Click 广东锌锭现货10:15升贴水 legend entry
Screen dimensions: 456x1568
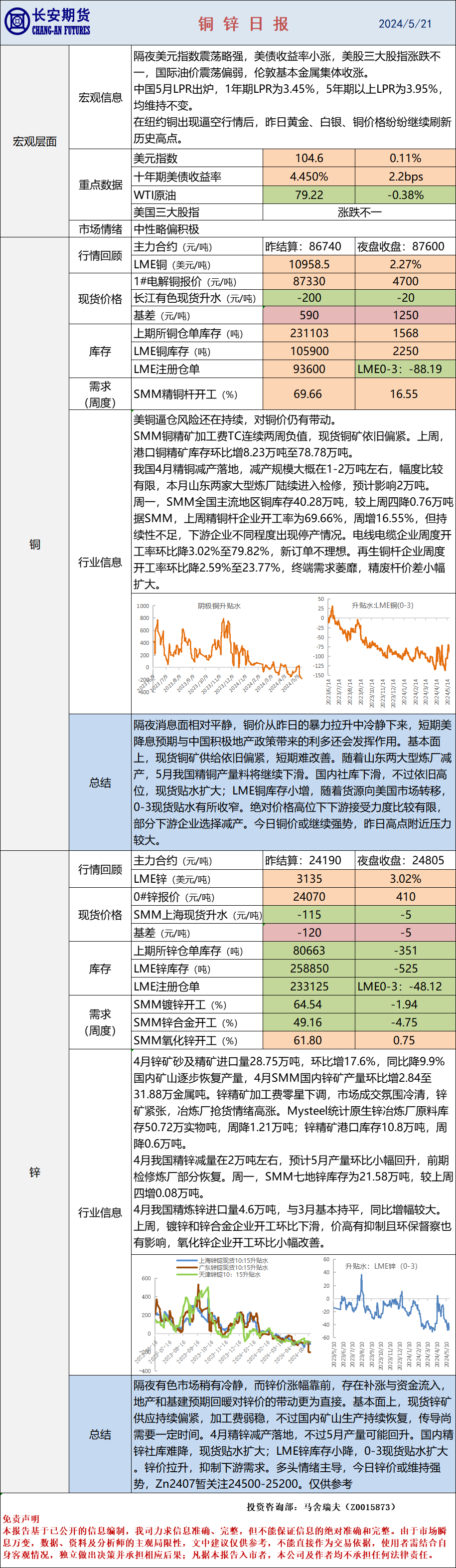pos(223,1267)
